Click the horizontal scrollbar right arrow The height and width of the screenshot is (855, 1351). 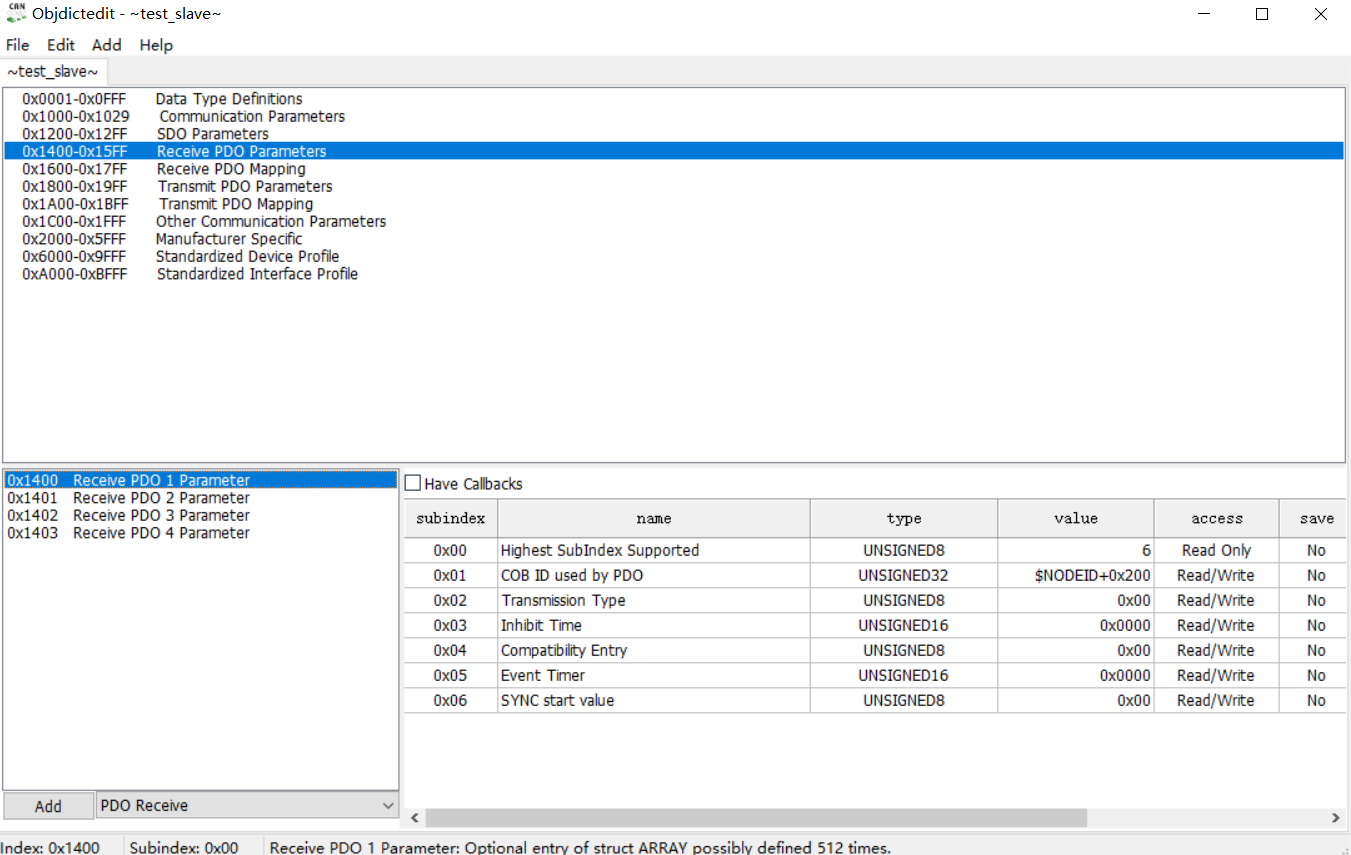(x=1335, y=818)
